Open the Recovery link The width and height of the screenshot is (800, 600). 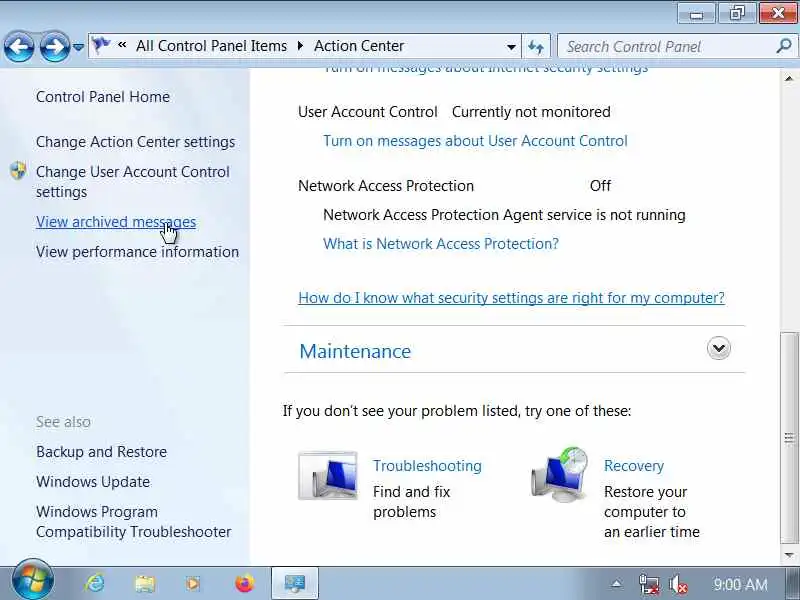(634, 466)
